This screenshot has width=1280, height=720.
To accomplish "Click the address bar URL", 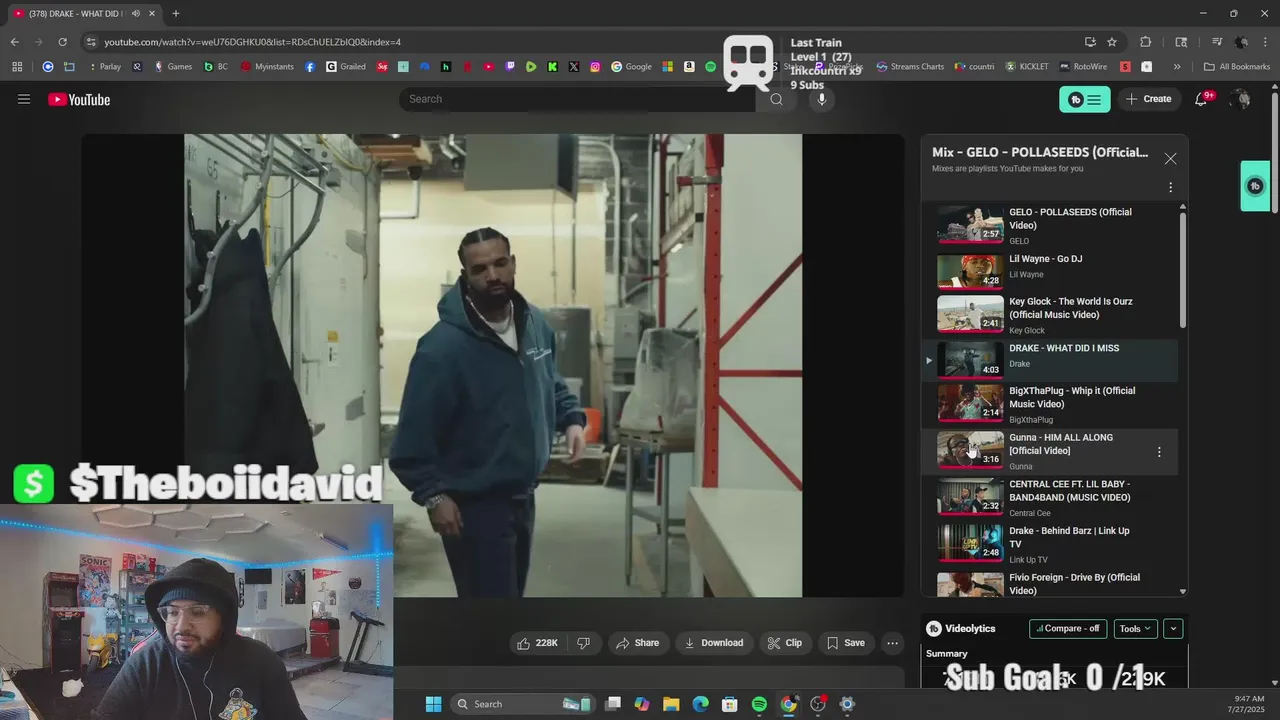I will (x=253, y=42).
